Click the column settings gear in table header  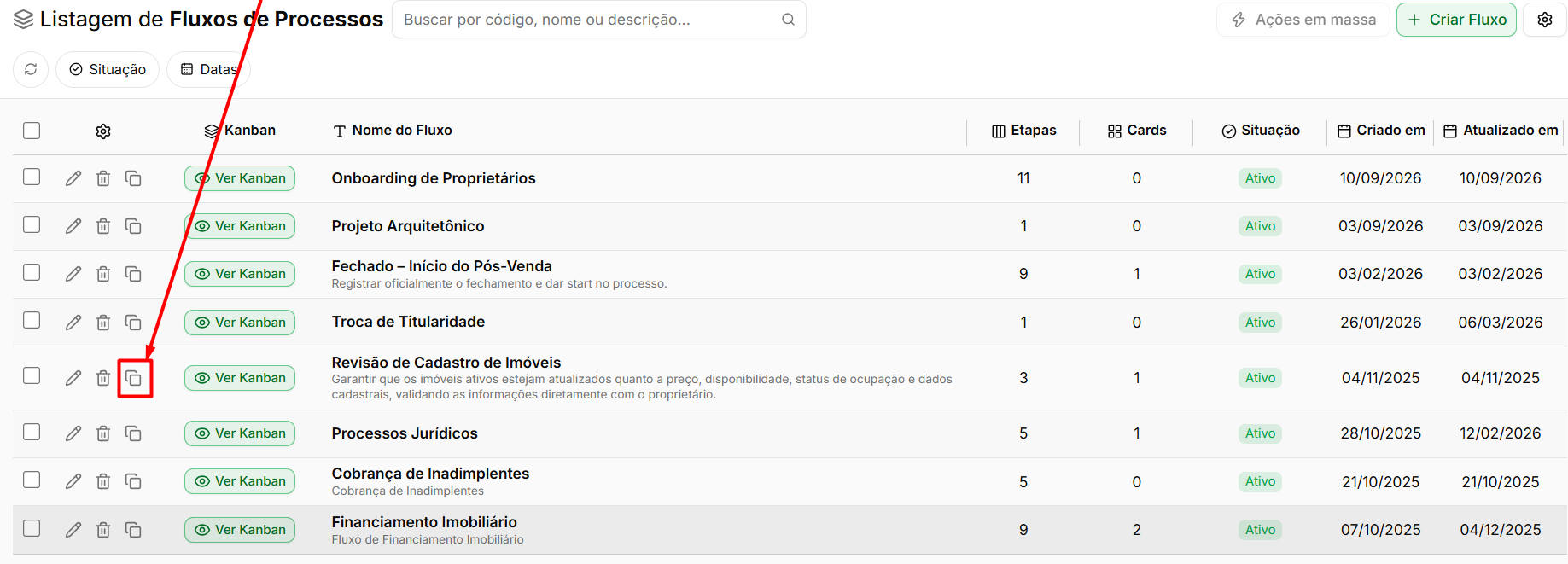tap(103, 131)
